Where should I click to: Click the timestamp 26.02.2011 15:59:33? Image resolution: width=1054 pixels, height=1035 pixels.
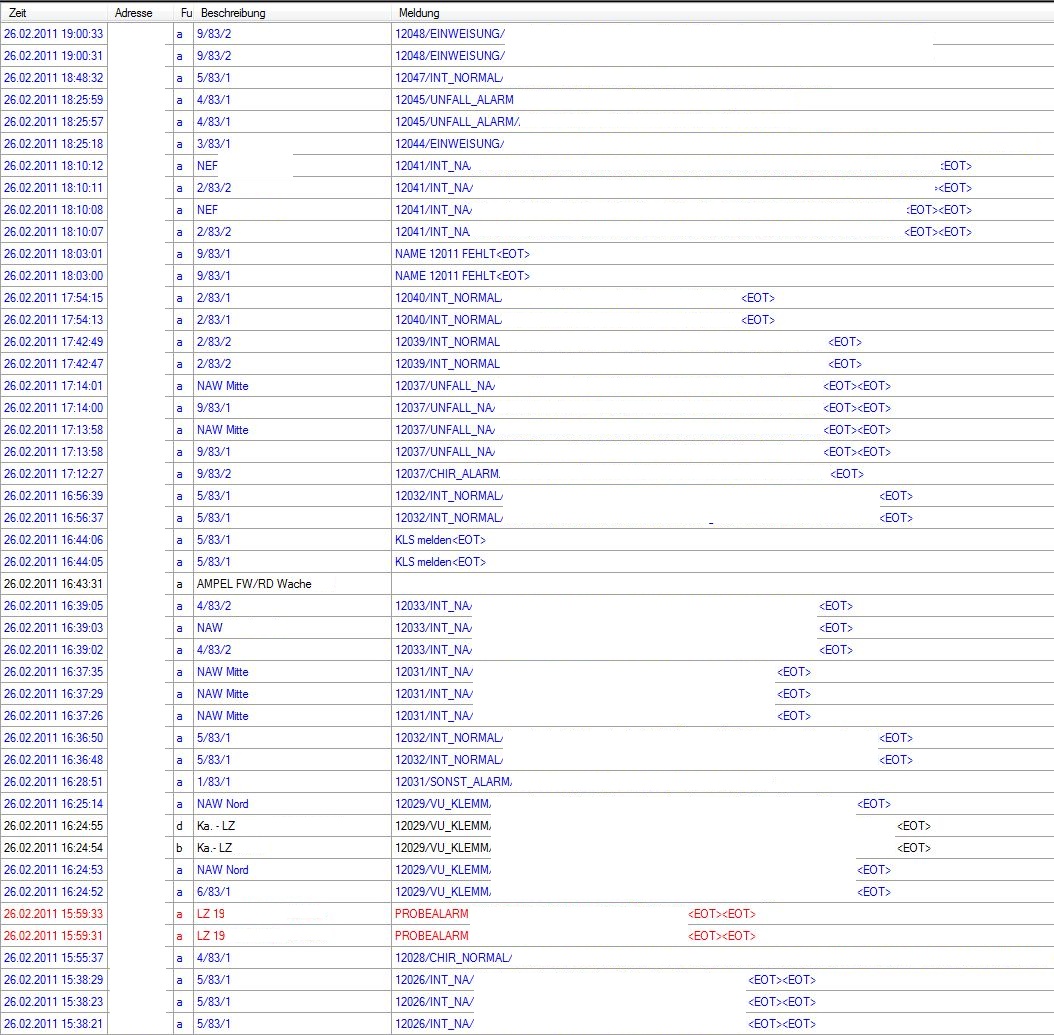pyautogui.click(x=54, y=914)
